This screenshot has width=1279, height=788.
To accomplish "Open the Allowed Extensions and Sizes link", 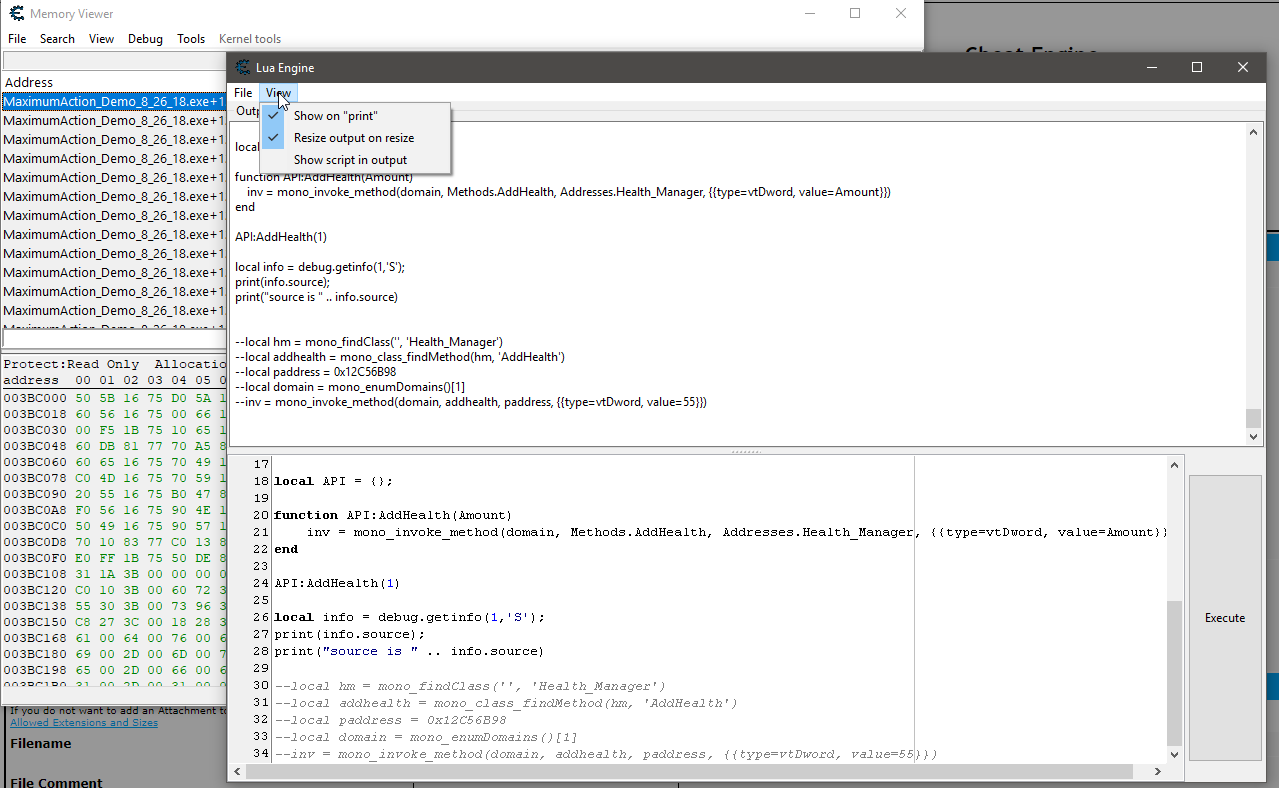I will [84, 723].
